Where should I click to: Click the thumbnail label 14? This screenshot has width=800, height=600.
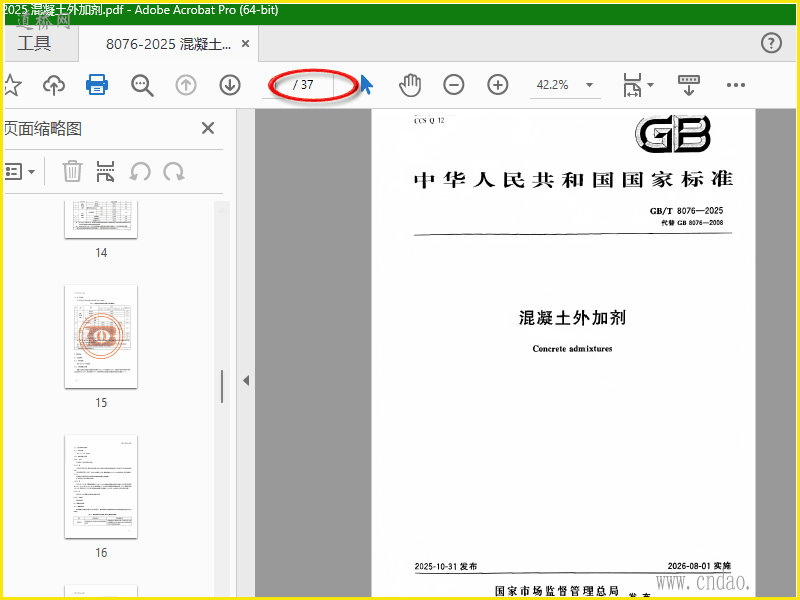click(101, 253)
